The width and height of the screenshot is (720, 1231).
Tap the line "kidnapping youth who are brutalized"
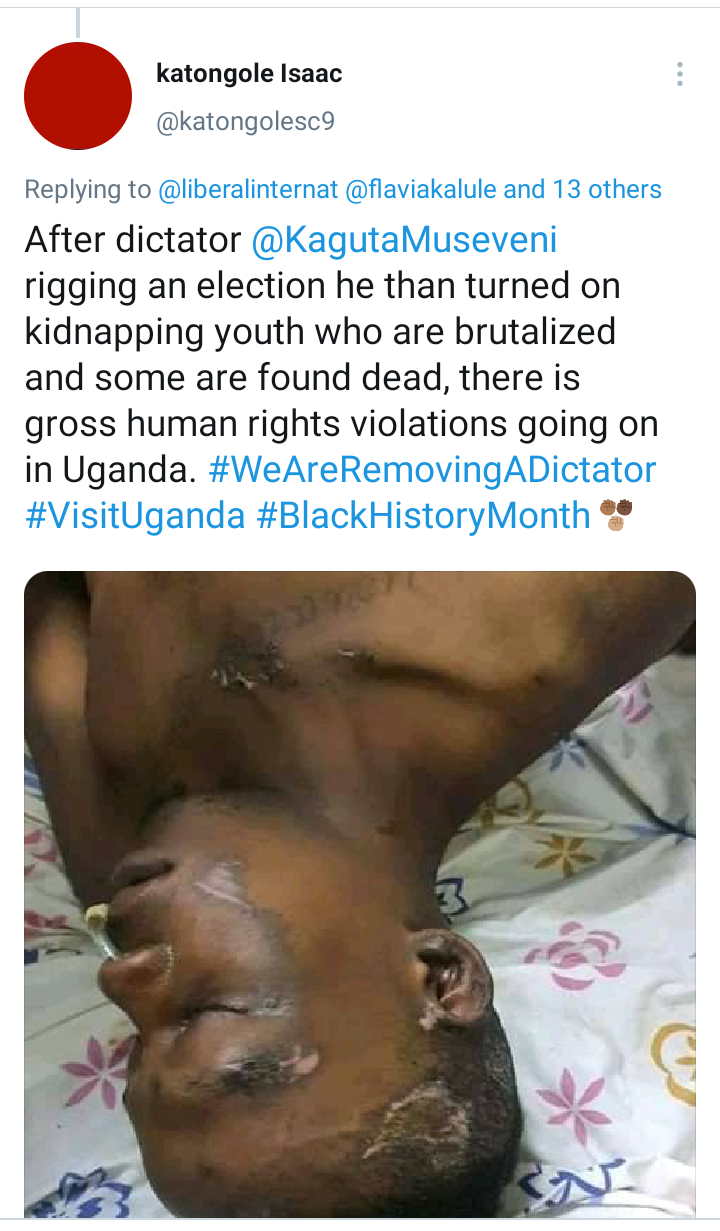pyautogui.click(x=320, y=333)
